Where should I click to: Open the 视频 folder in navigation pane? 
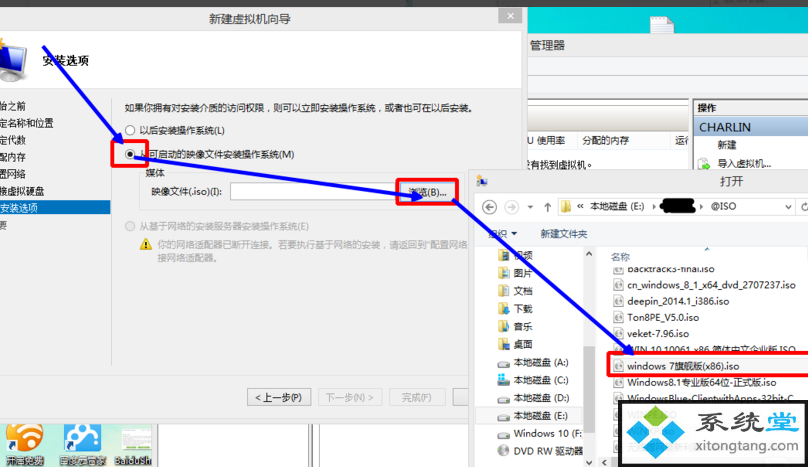pyautogui.click(x=516, y=255)
